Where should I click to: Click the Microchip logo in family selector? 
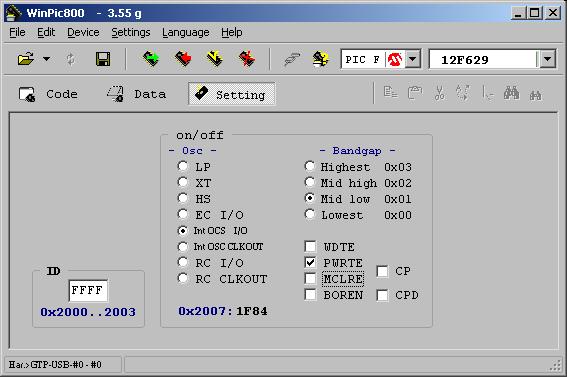(x=395, y=59)
